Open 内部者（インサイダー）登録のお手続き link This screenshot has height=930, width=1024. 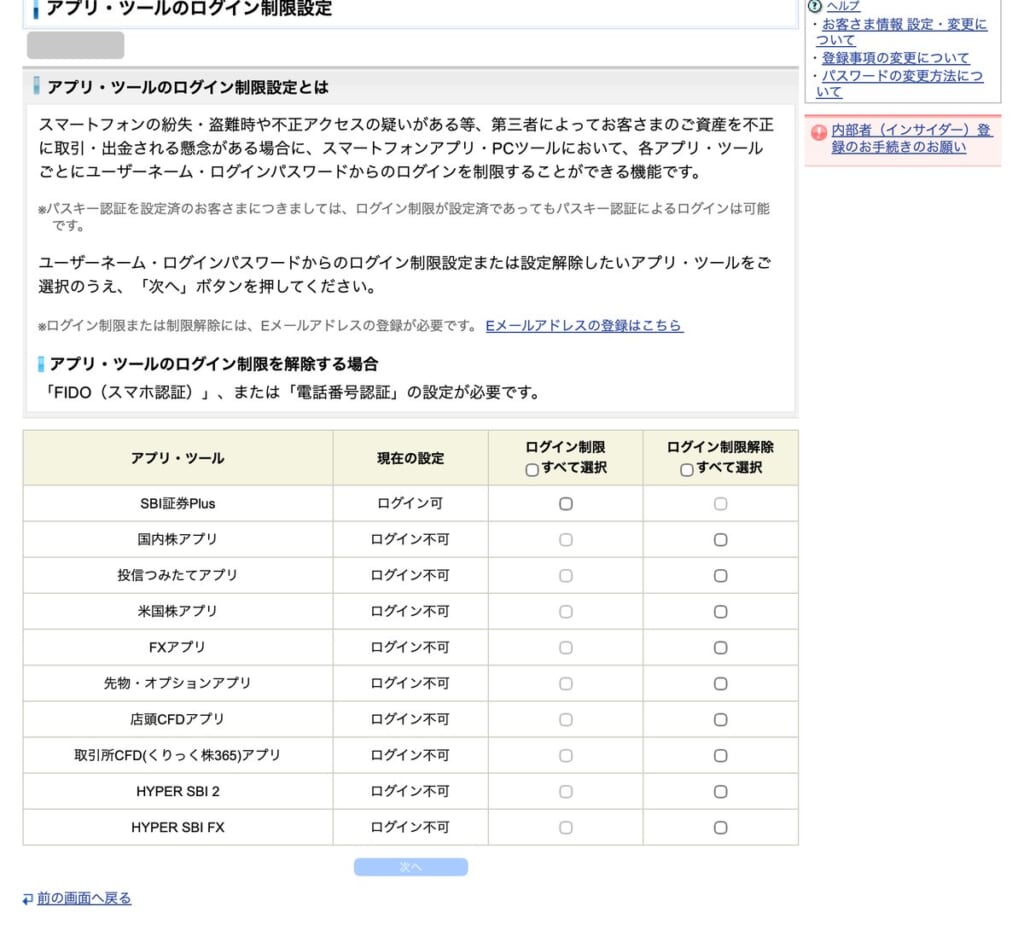coord(912,138)
